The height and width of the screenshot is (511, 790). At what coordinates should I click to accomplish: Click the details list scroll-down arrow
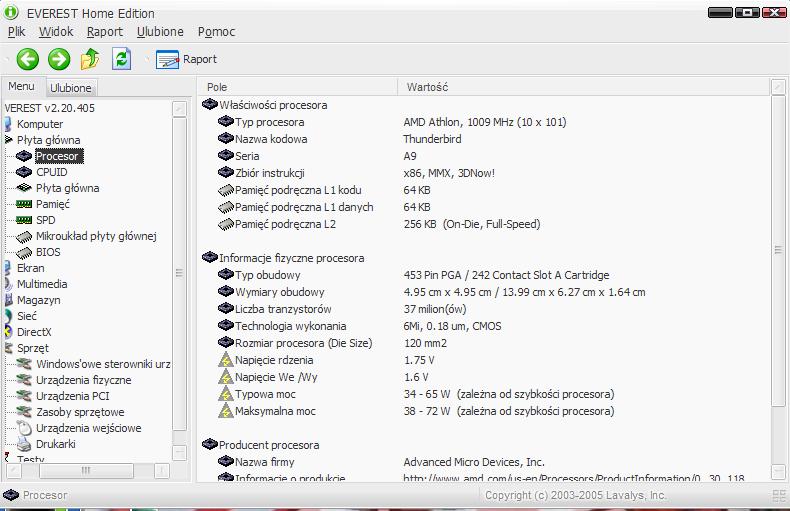pyautogui.click(x=778, y=471)
